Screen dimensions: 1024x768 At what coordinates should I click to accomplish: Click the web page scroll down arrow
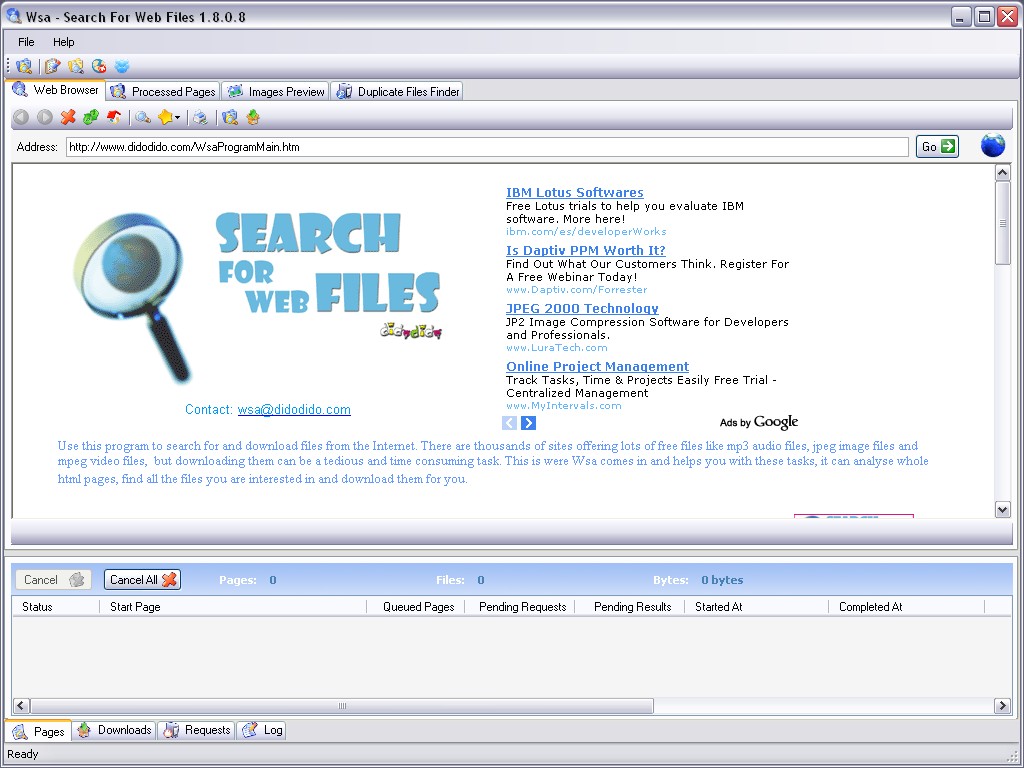(x=1002, y=509)
